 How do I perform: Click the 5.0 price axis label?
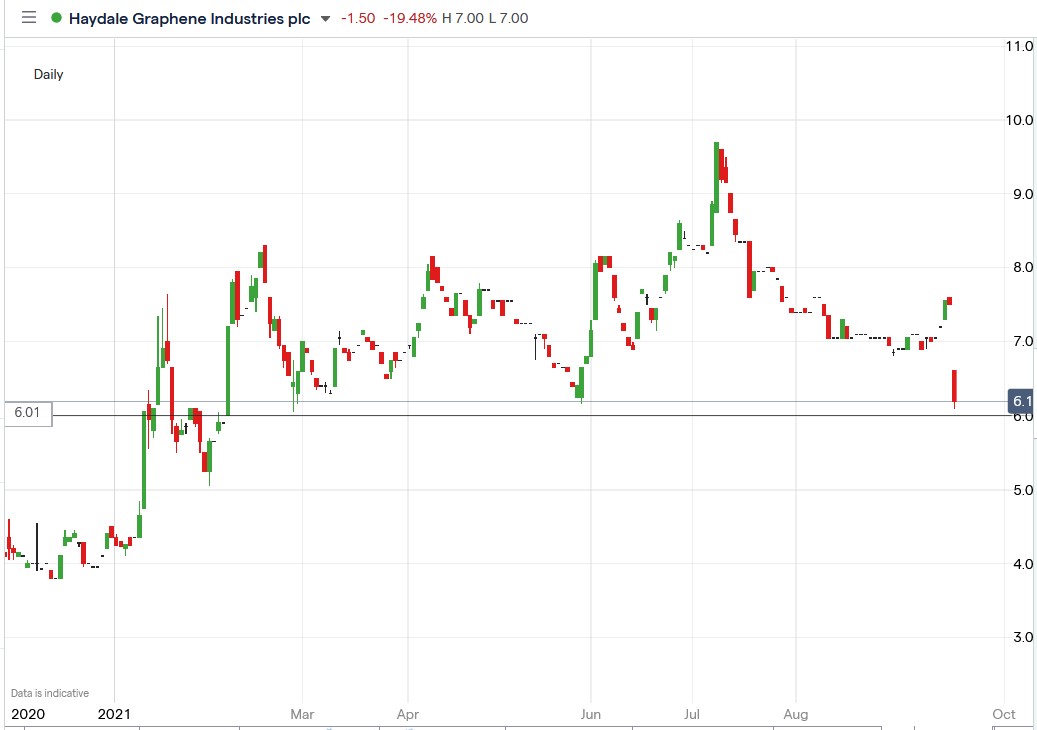[1022, 490]
